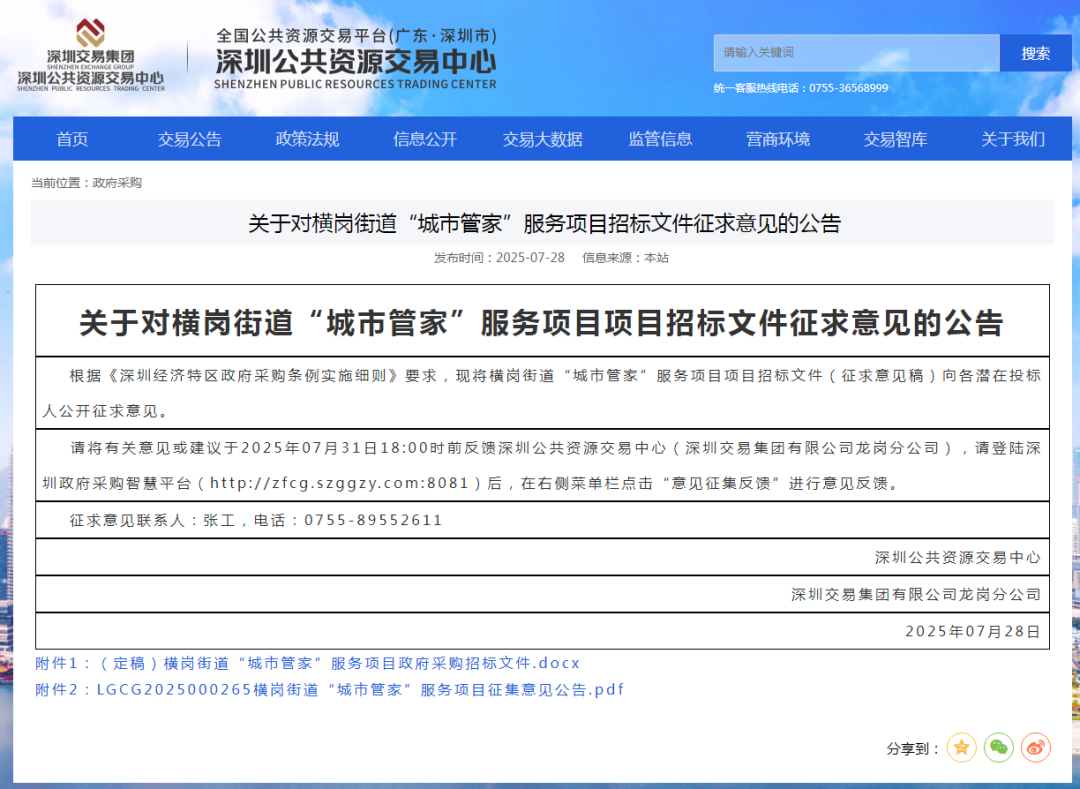Go to 政策法规 section

coord(307,139)
